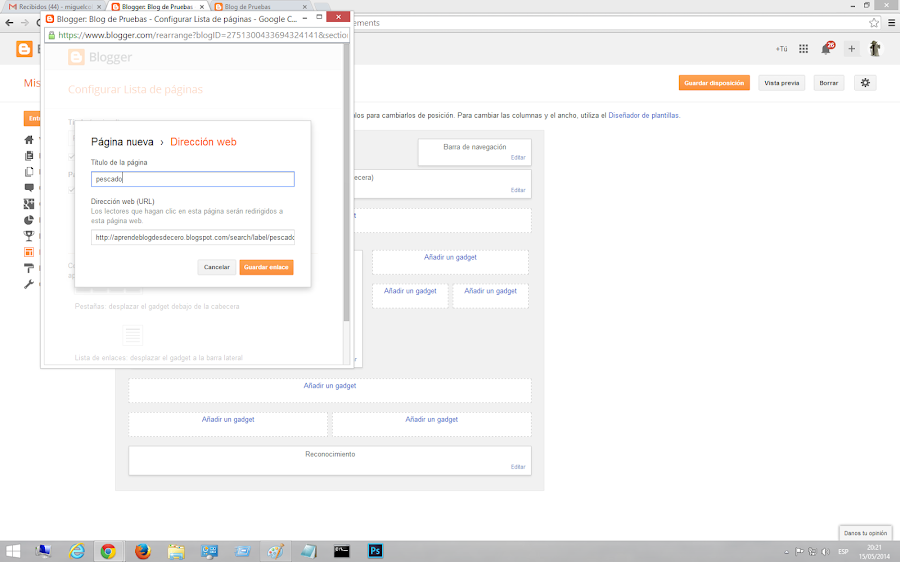Click +Tú link in header
This screenshot has width=900, height=562.
pyautogui.click(x=781, y=49)
